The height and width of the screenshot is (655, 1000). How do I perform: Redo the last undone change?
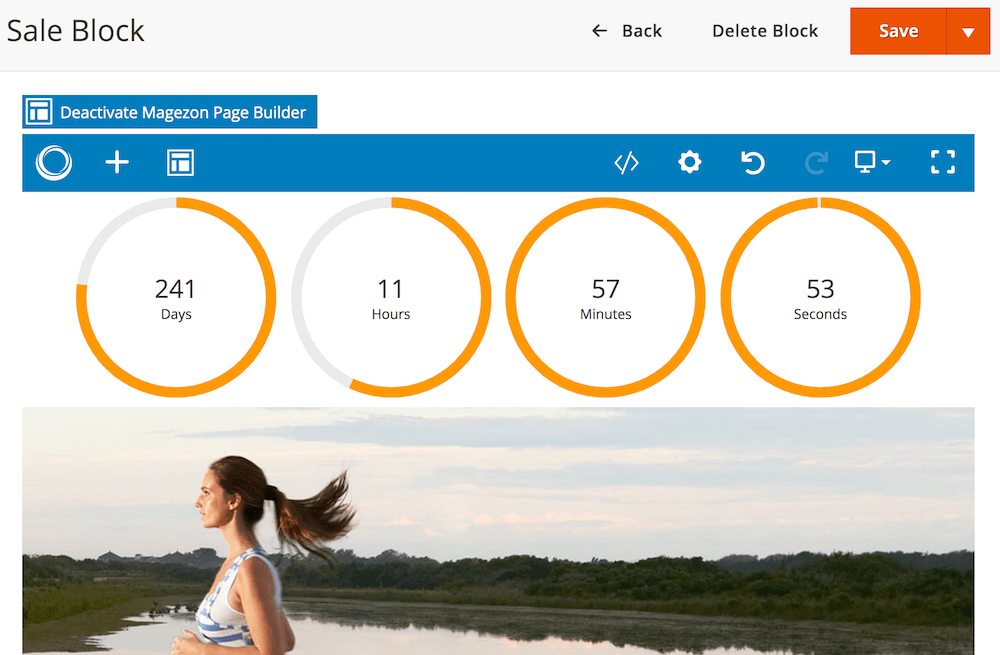816,163
